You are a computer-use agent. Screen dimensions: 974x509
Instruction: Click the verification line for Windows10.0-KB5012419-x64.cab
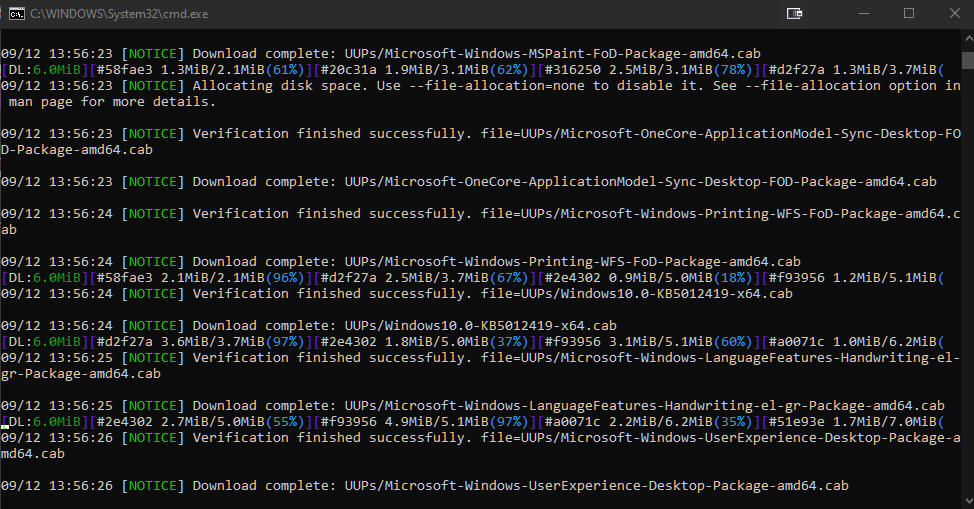(397, 294)
